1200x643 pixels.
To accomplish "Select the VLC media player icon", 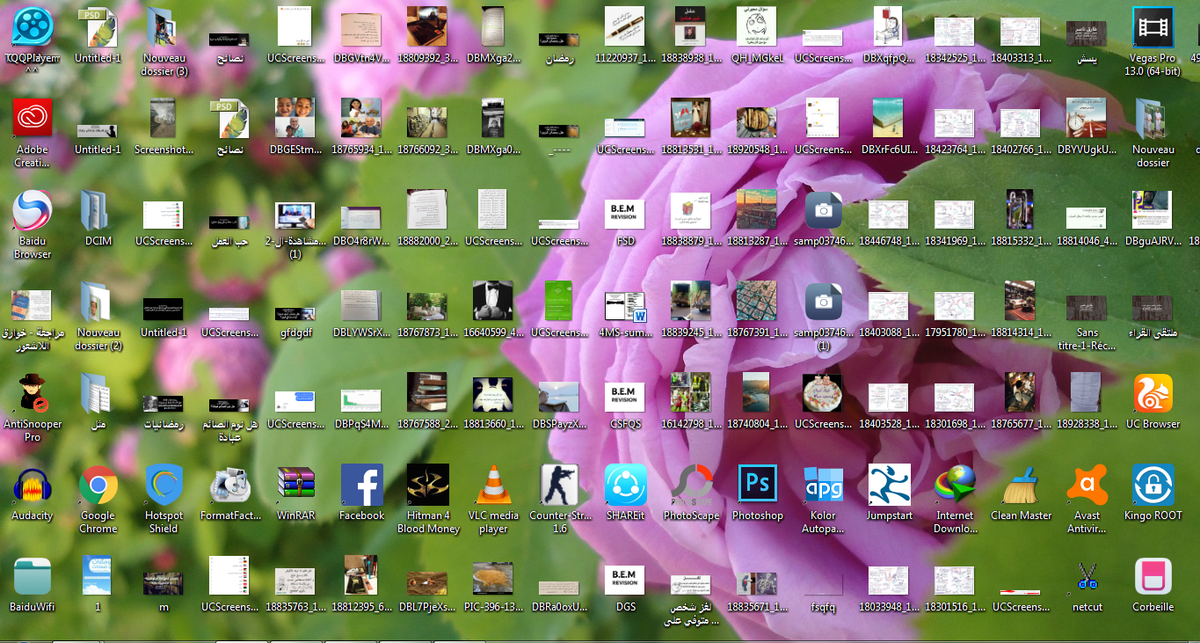I will coord(493,486).
